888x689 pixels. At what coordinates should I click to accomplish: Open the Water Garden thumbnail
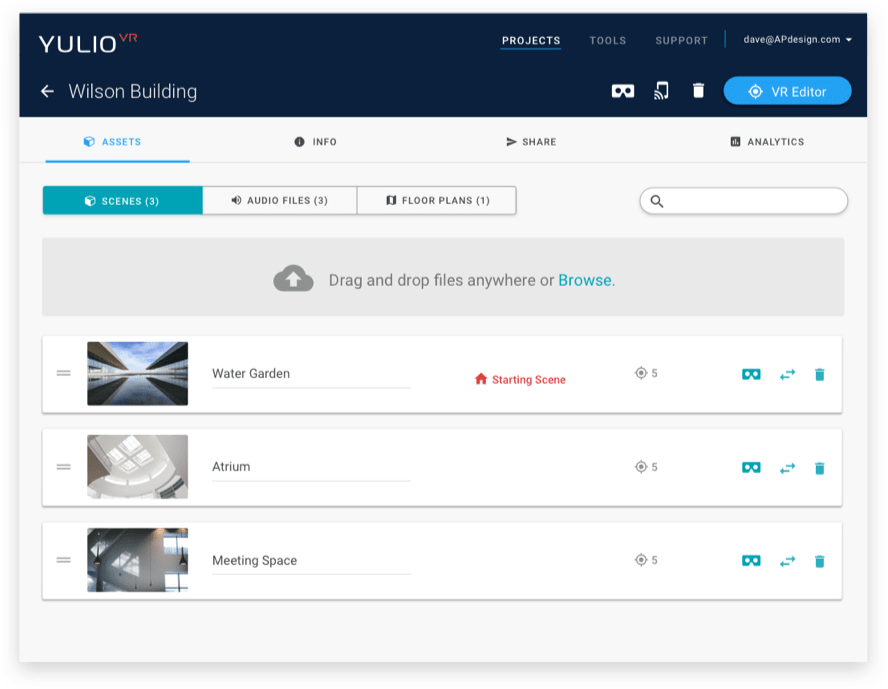coord(138,374)
